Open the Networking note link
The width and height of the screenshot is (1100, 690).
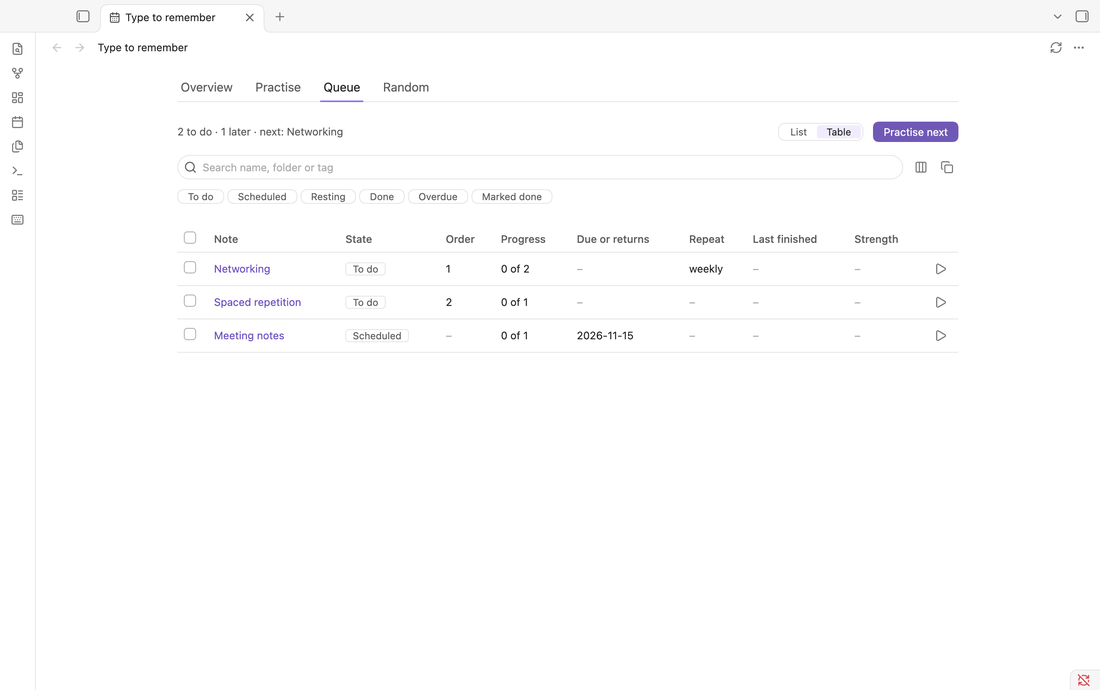coord(242,269)
